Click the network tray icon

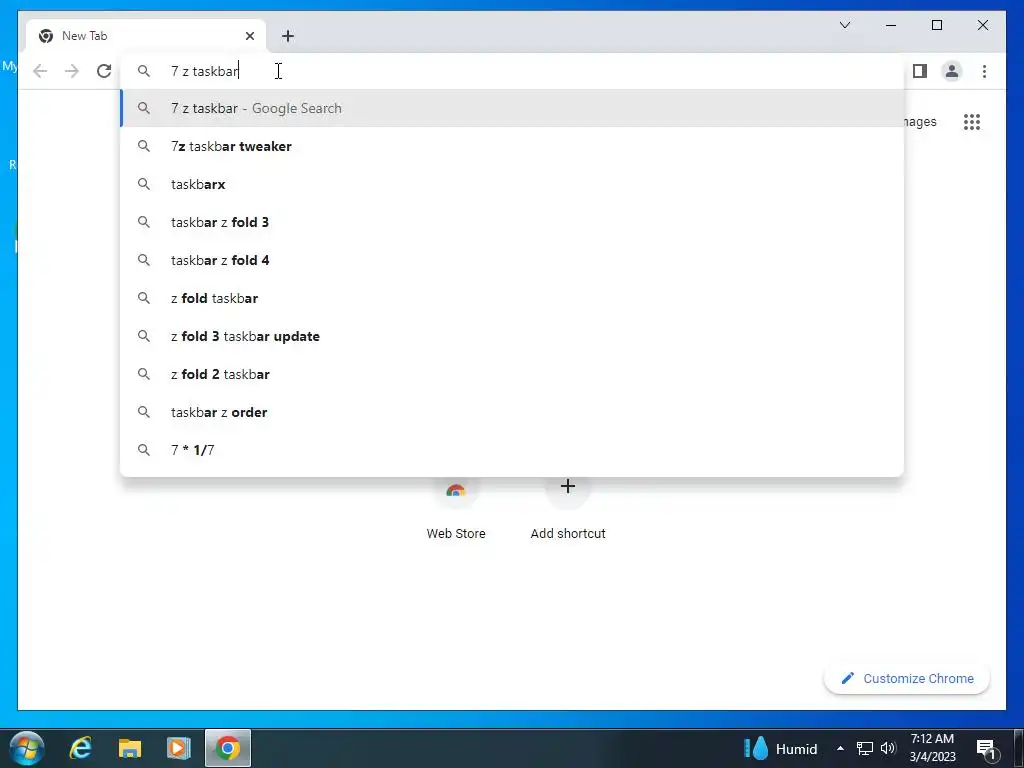pyautogui.click(x=865, y=748)
